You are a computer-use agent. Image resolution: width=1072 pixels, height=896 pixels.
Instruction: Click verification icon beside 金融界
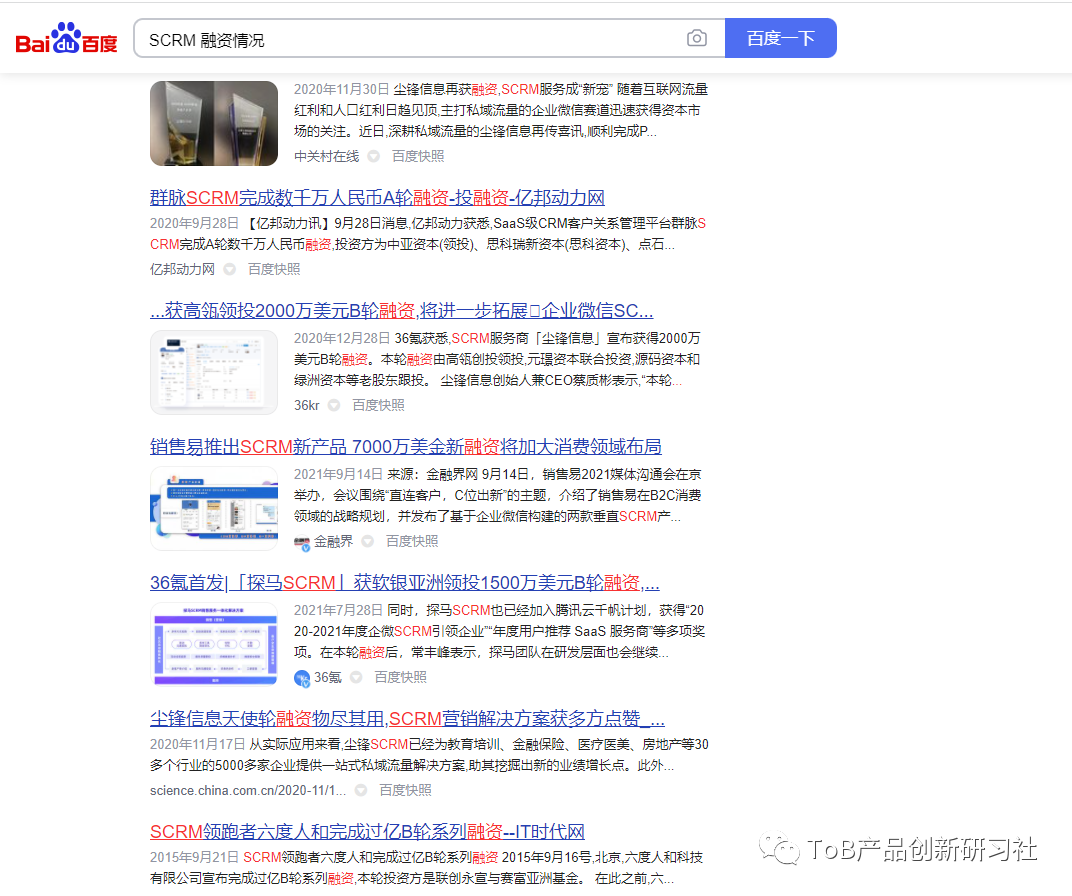(368, 541)
